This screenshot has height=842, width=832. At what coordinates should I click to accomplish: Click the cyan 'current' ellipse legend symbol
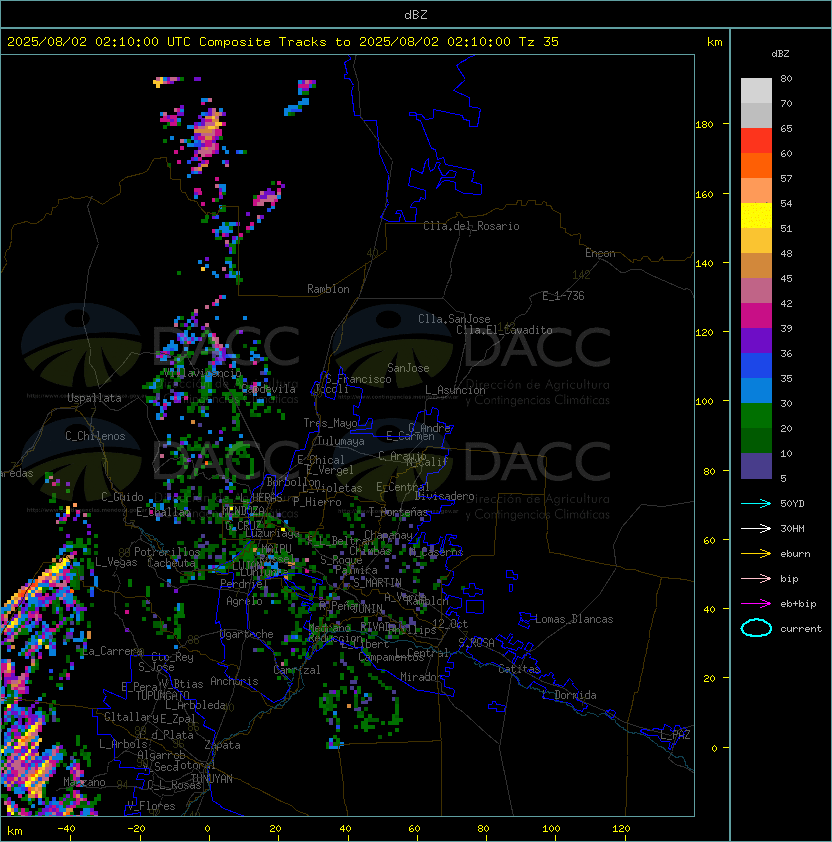[x=756, y=628]
